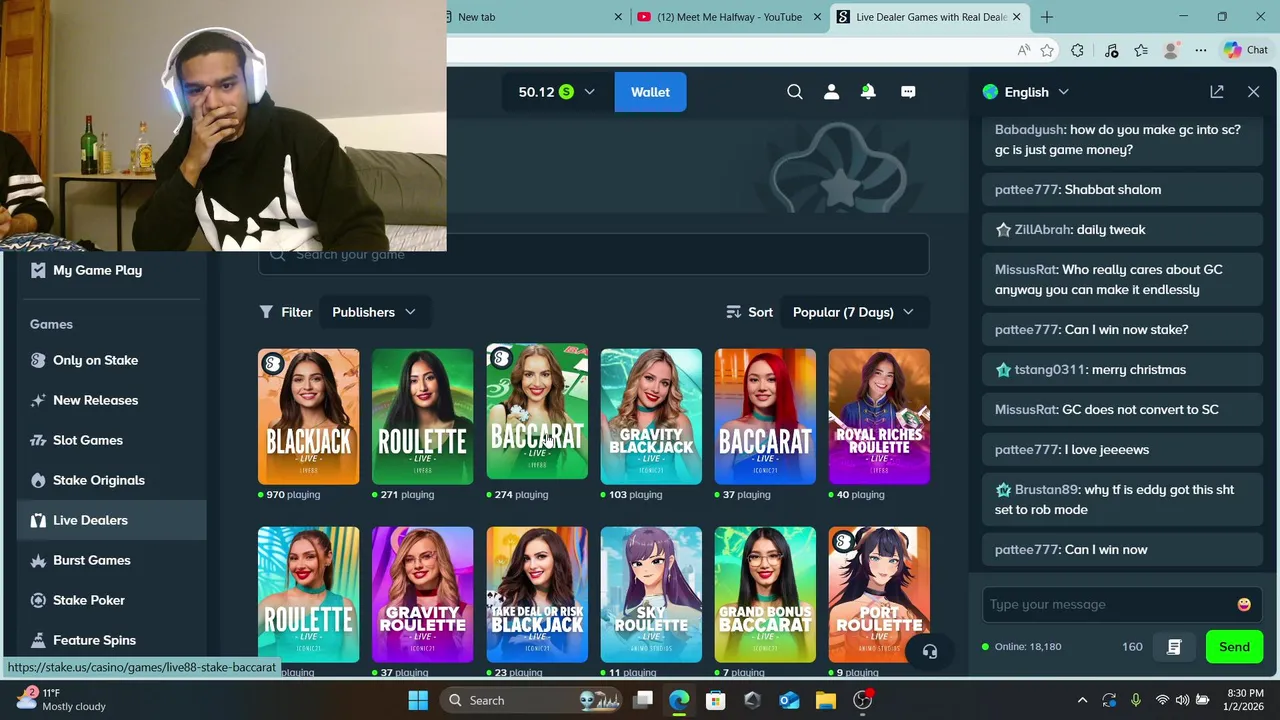Close the chat panel
The width and height of the screenshot is (1280, 720).
[1254, 92]
